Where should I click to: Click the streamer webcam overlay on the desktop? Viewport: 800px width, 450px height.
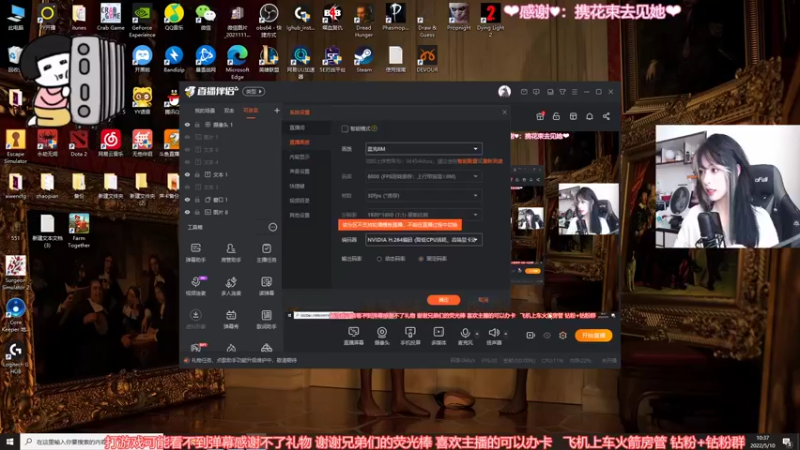pyautogui.click(x=728, y=187)
